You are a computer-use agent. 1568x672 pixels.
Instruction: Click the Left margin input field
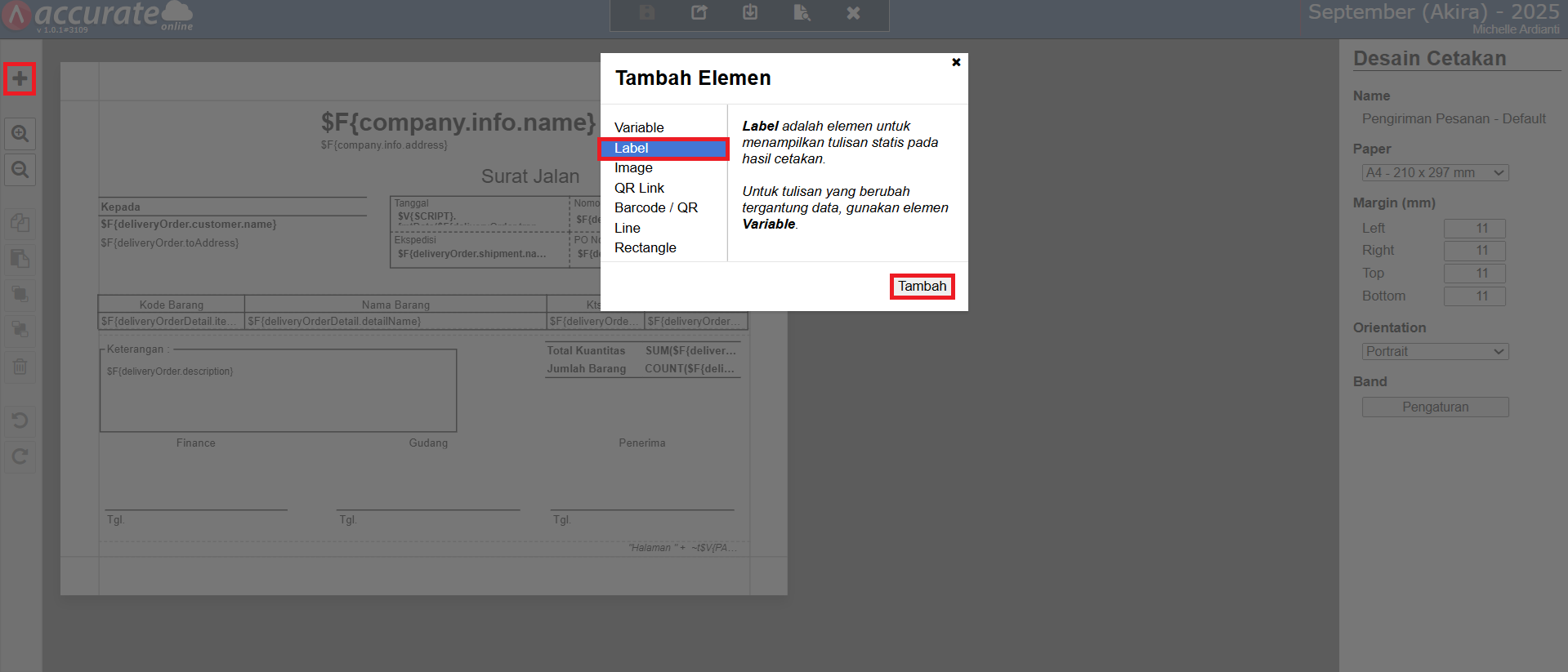[1474, 229]
